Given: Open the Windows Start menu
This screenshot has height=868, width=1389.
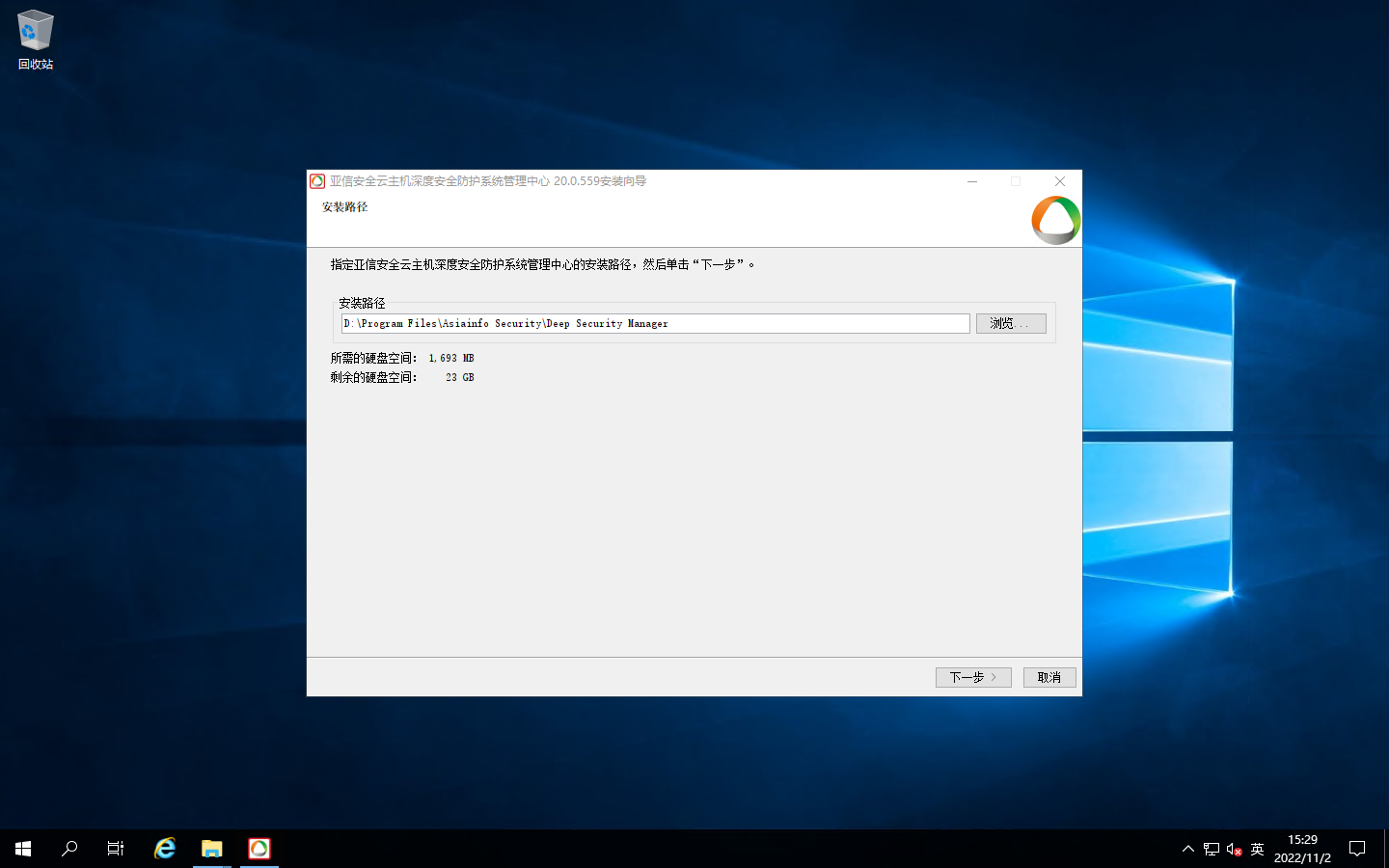Looking at the screenshot, I should (23, 849).
